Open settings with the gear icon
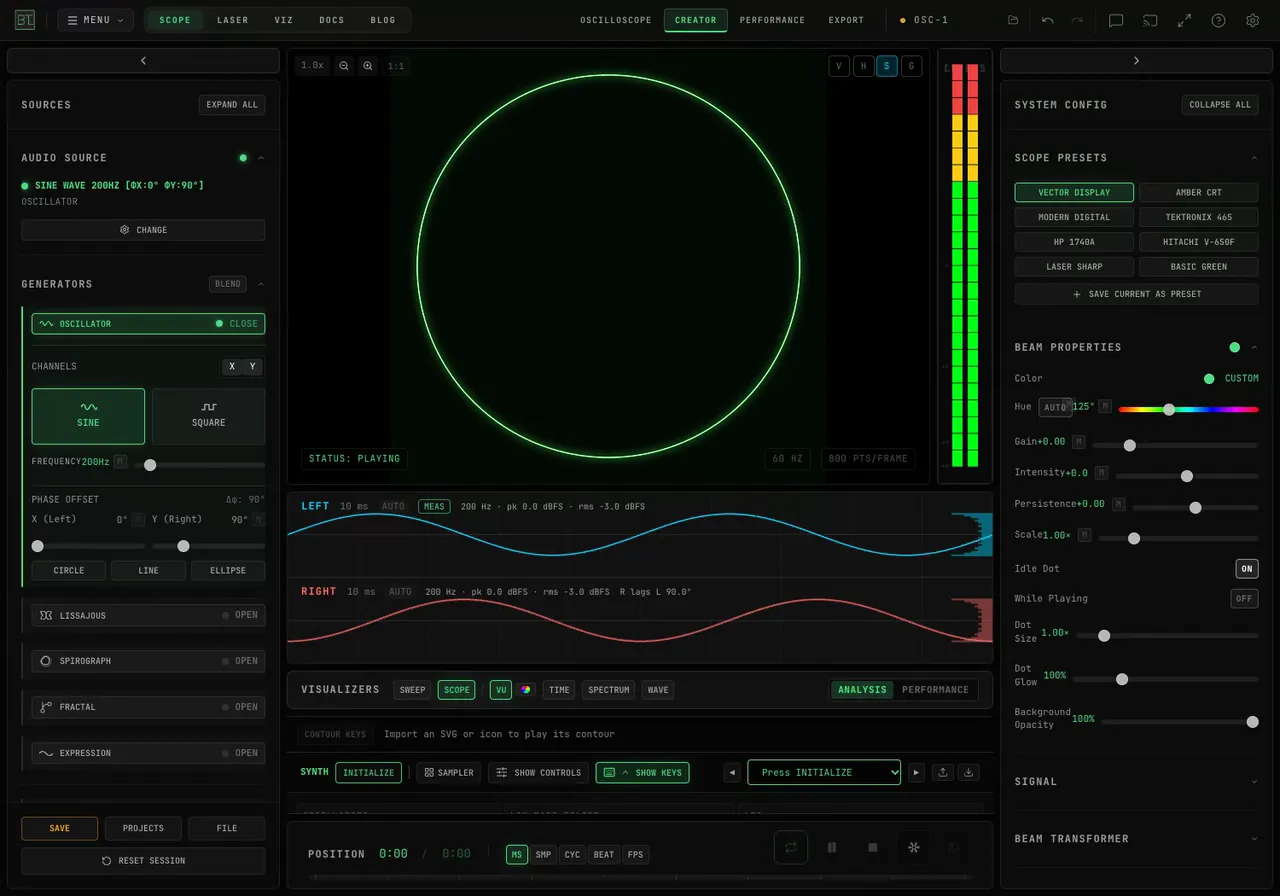This screenshot has height=896, width=1280. coord(1252,20)
